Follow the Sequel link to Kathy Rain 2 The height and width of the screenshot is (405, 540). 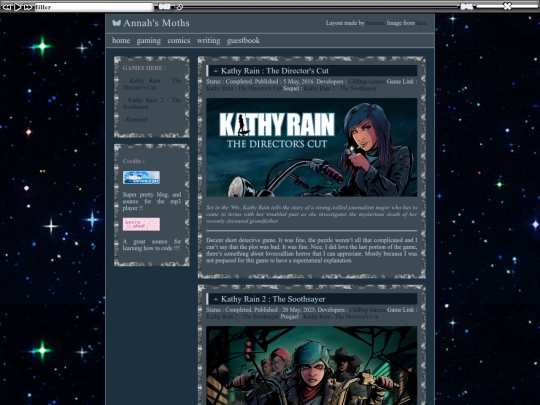[340, 88]
